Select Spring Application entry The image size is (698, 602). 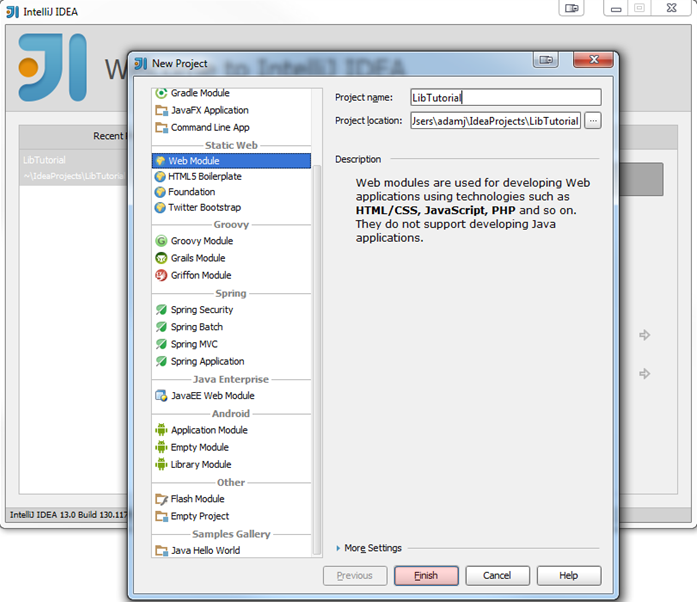pos(231,361)
